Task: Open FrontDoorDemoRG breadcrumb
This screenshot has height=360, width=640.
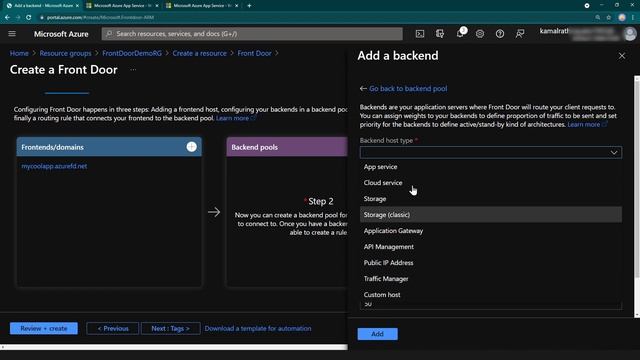Action: coord(132,53)
